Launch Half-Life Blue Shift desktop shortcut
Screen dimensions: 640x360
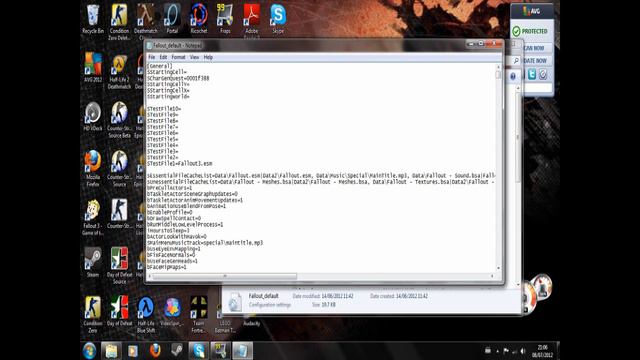coord(146,314)
